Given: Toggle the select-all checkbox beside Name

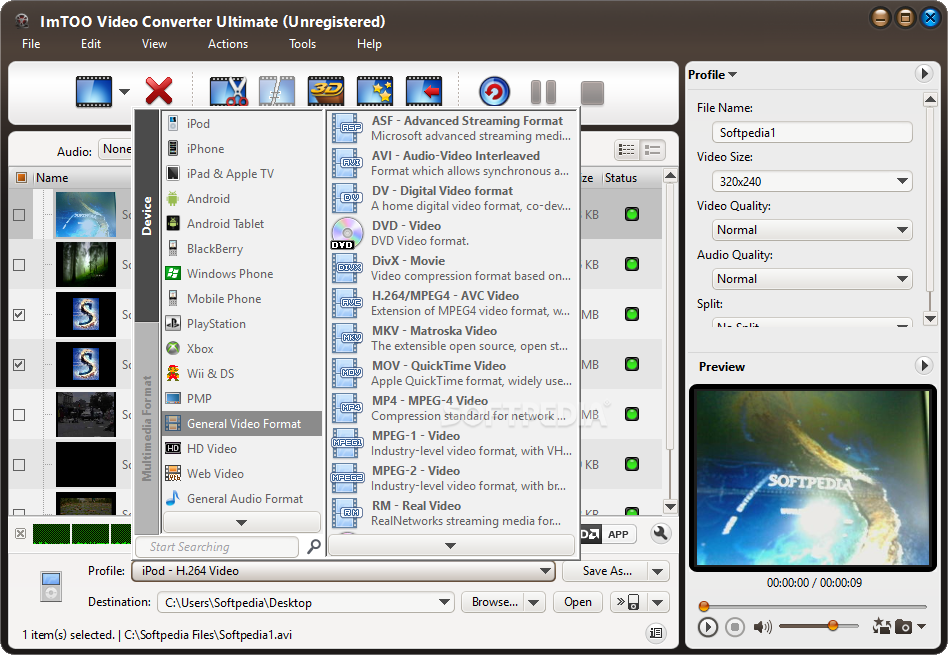Looking at the screenshot, I should click(21, 177).
